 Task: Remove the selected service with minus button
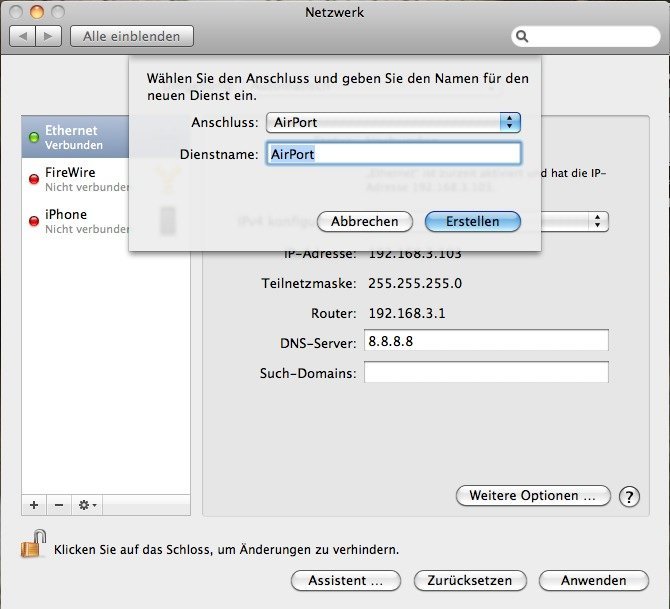[x=59, y=505]
